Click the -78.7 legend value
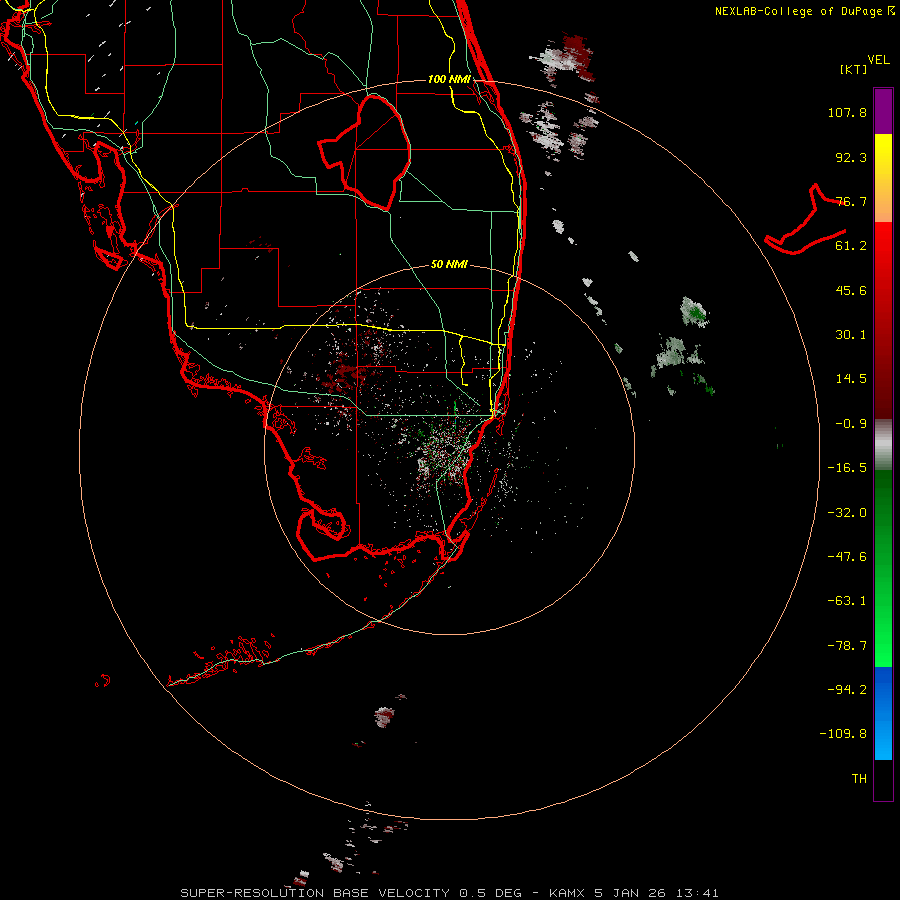The height and width of the screenshot is (900, 900). [x=847, y=646]
